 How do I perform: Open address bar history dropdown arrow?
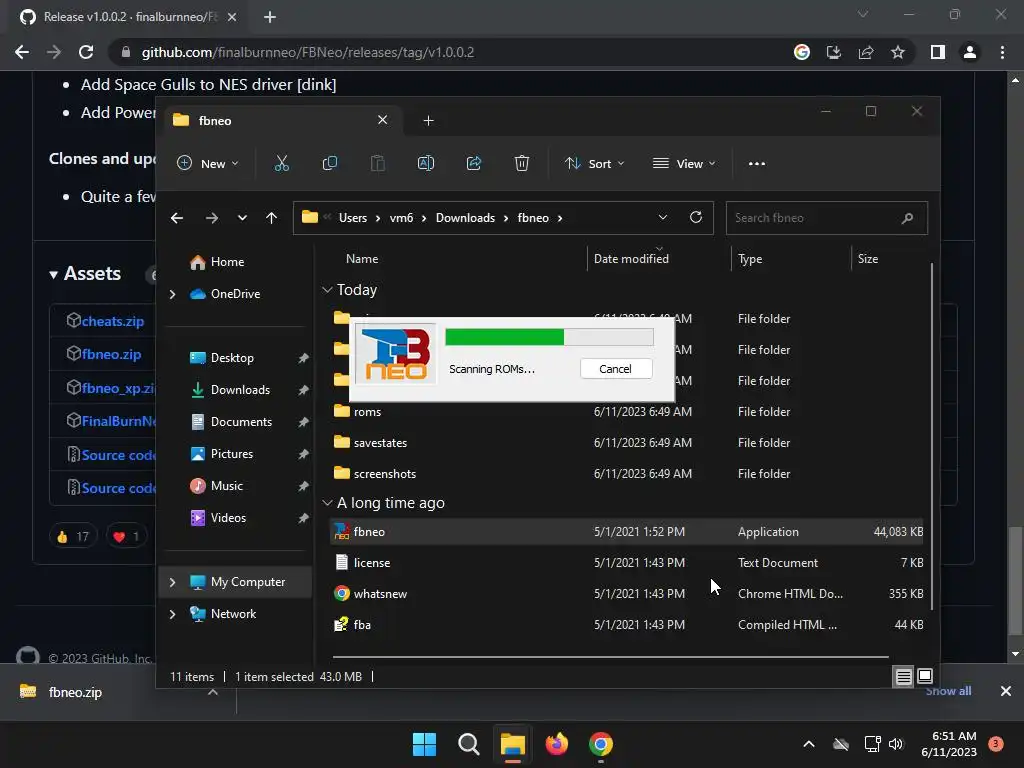(662, 217)
